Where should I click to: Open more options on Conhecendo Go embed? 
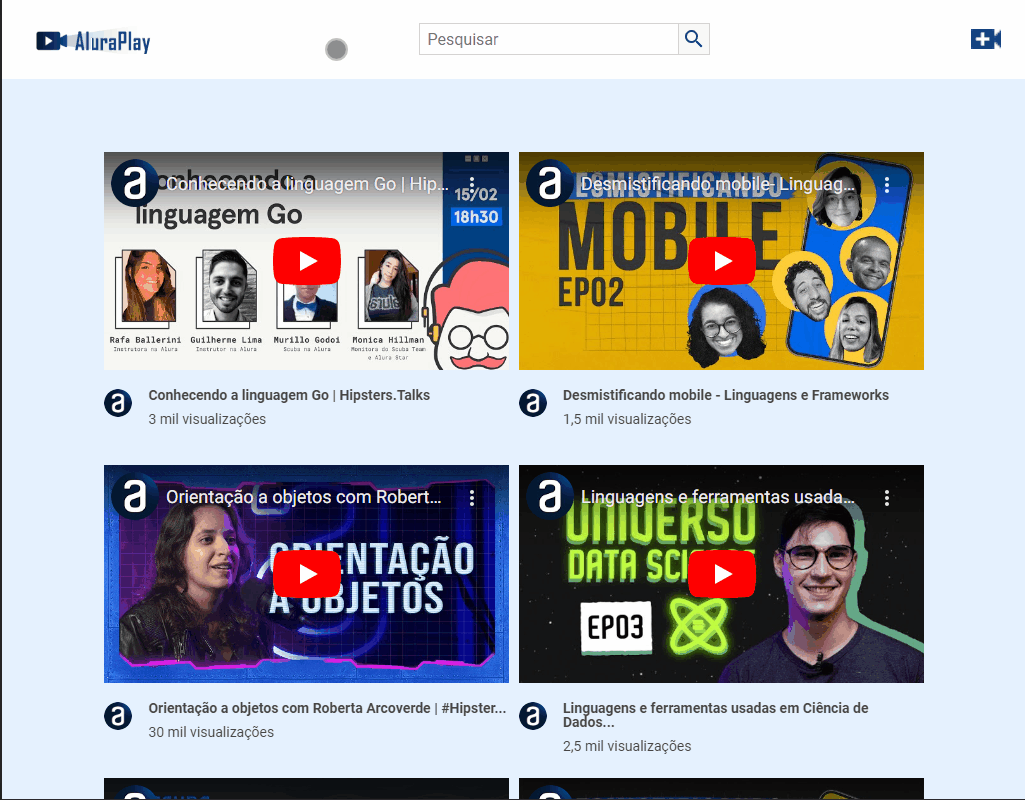(472, 184)
